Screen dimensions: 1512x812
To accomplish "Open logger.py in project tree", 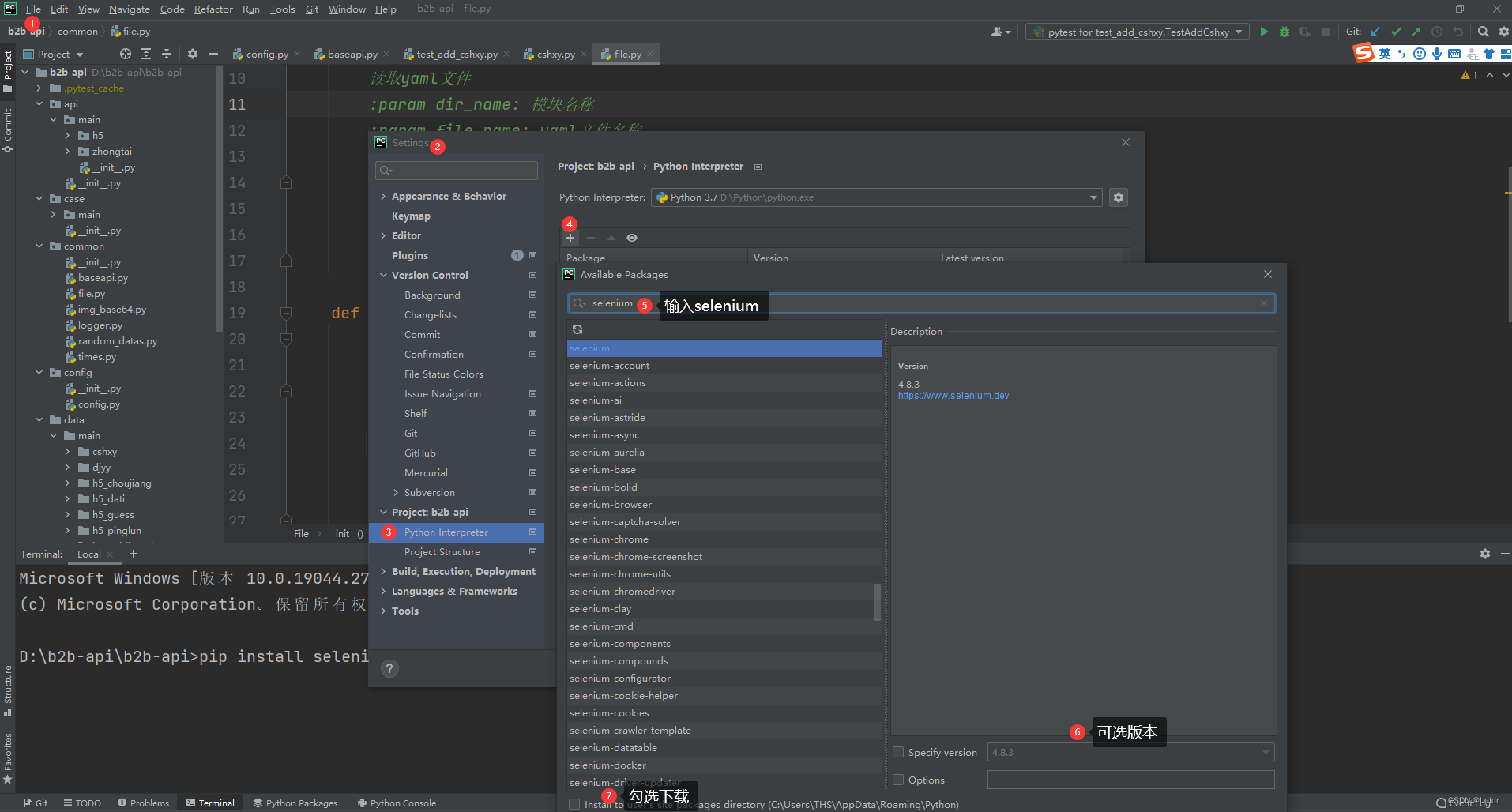I will (100, 325).
